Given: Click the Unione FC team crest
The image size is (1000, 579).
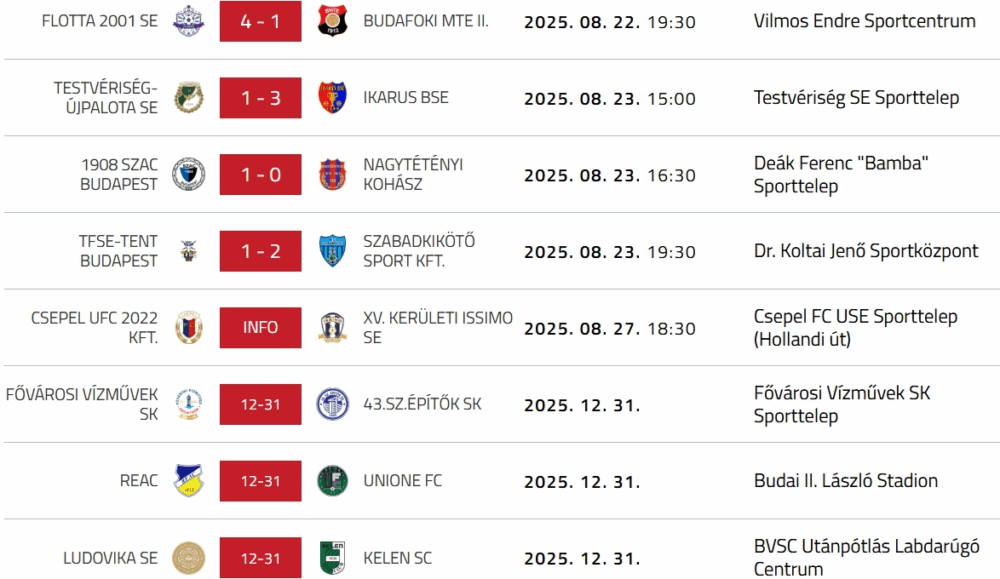Looking at the screenshot, I should coord(331,481).
